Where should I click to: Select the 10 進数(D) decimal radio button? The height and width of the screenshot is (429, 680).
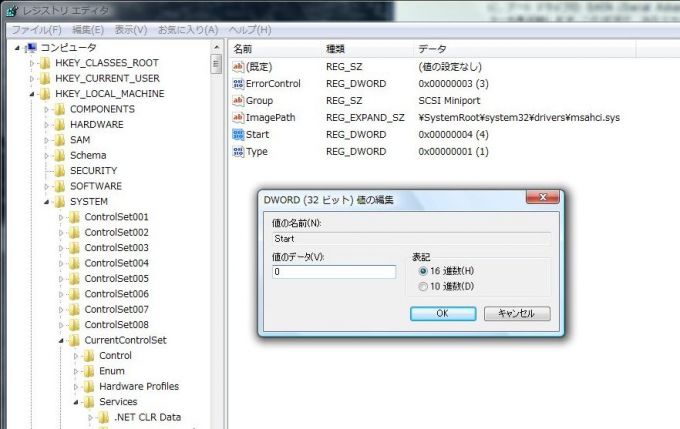pyautogui.click(x=423, y=287)
